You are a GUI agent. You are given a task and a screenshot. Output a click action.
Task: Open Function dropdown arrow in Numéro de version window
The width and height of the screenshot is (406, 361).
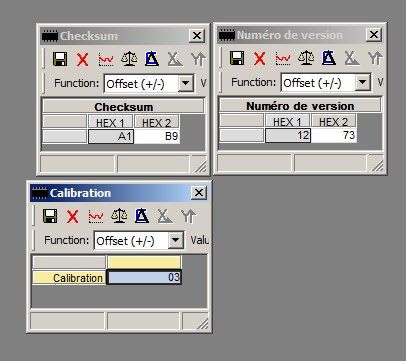[363, 82]
